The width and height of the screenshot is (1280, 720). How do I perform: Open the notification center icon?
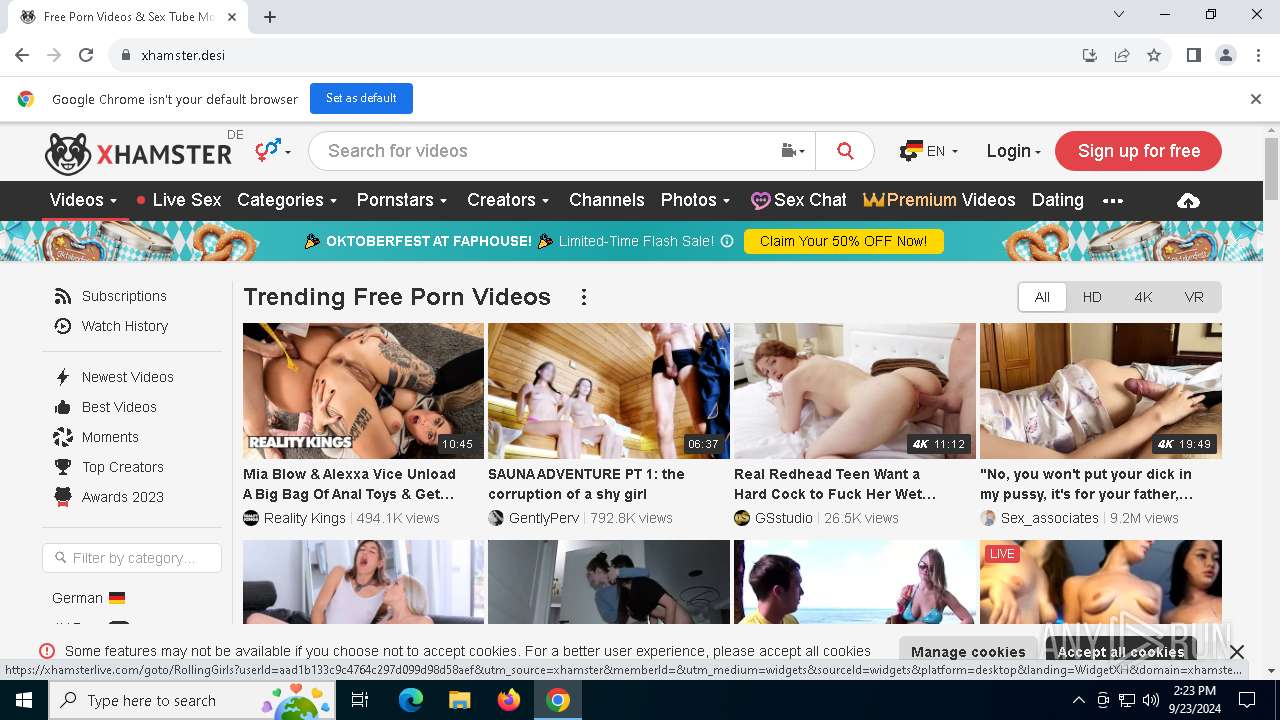click(1247, 700)
